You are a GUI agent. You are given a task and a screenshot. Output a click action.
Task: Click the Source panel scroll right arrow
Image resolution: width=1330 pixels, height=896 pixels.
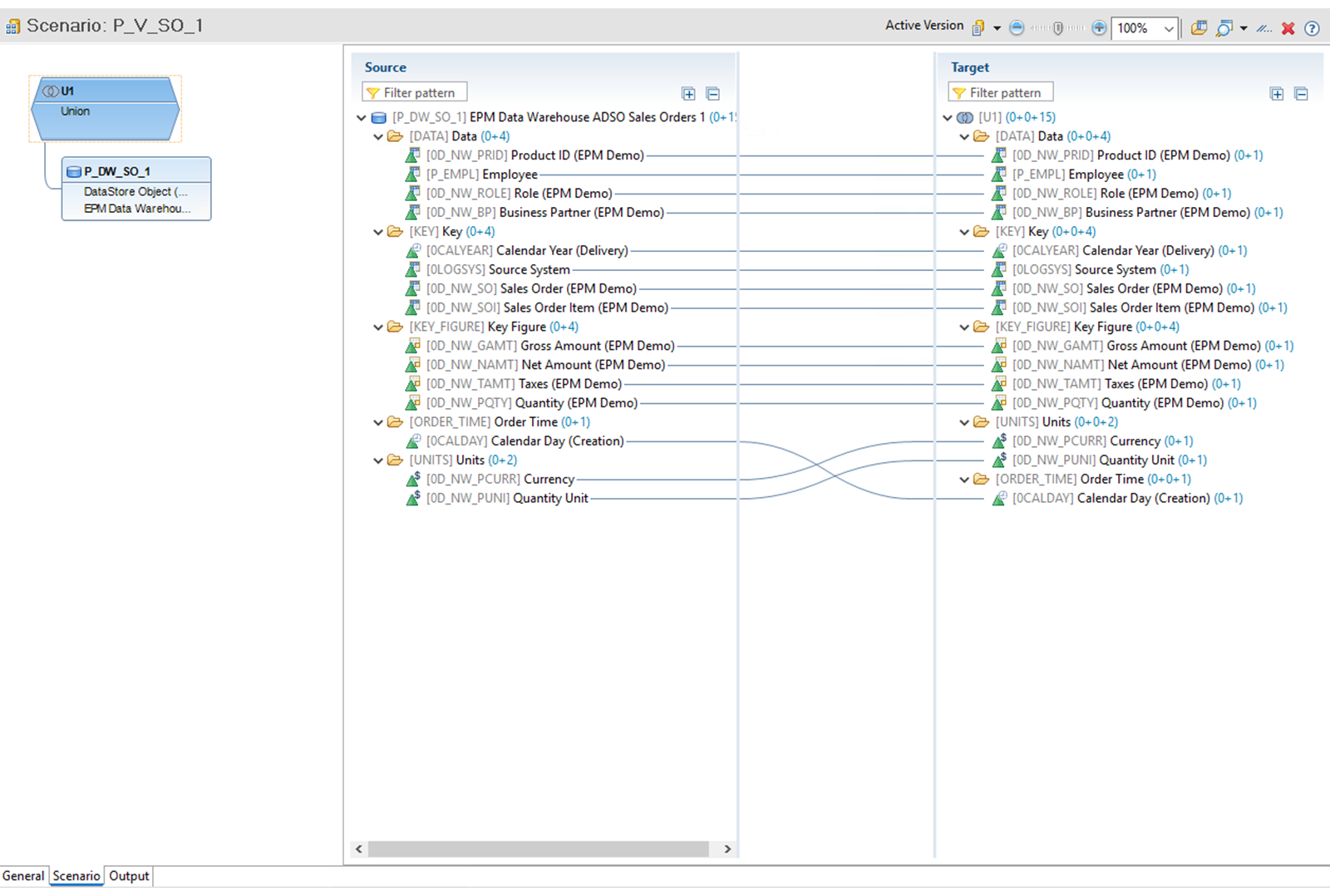click(x=727, y=849)
